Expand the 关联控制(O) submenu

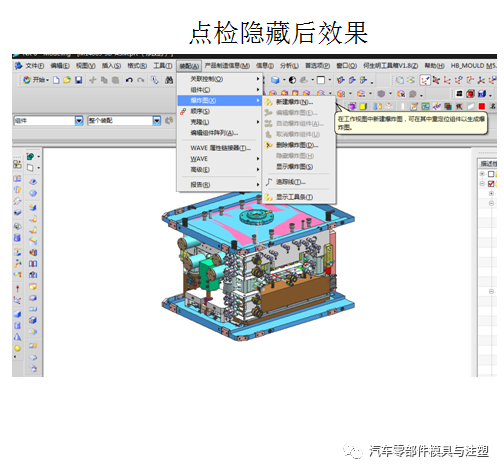[219, 79]
